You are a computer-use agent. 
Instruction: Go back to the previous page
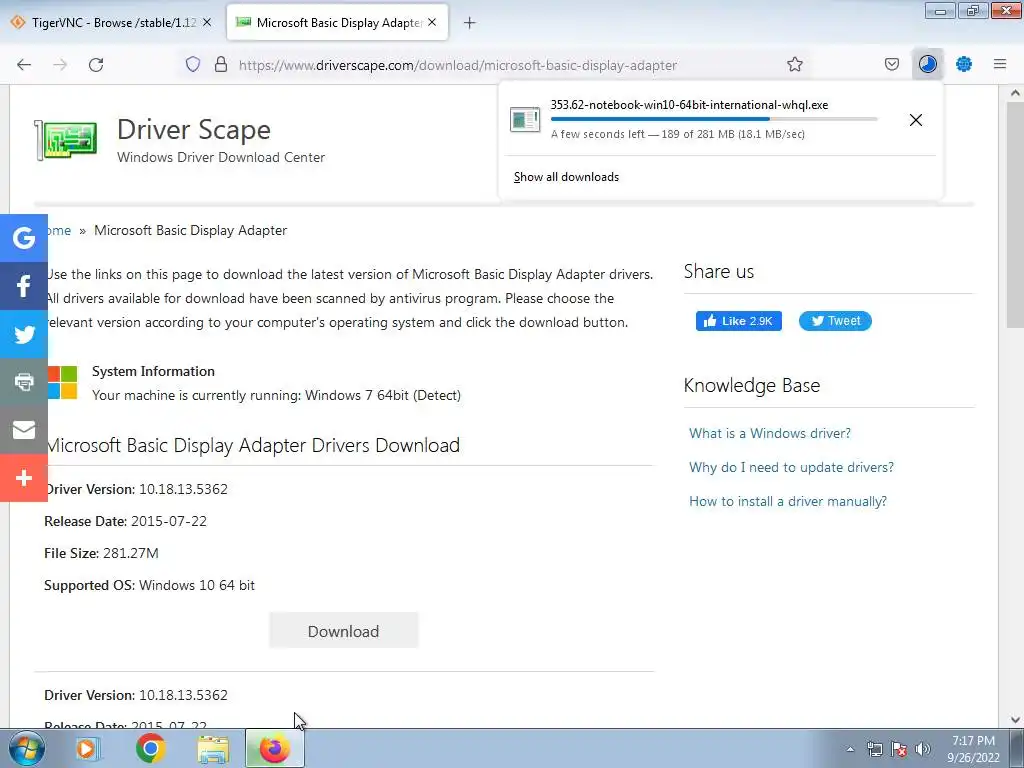coord(24,65)
